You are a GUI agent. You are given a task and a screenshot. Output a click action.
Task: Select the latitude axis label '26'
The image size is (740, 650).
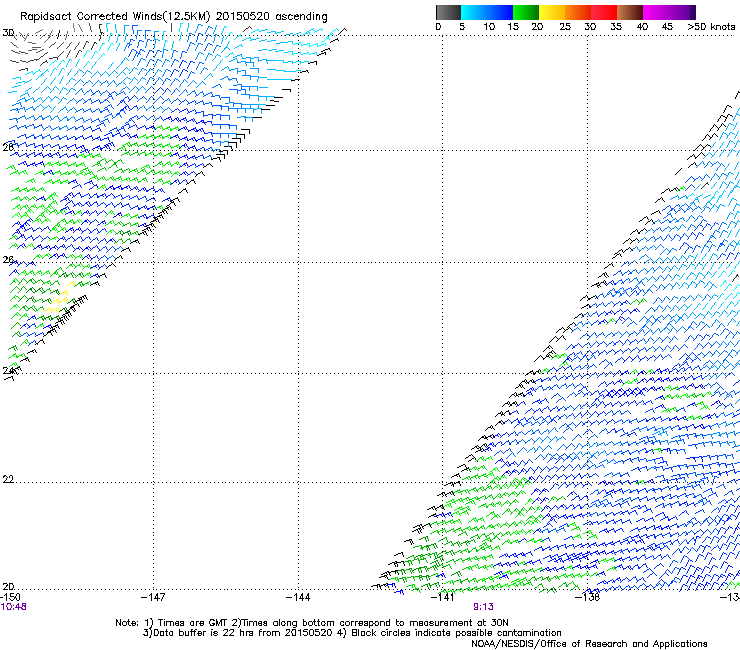pos(8,260)
